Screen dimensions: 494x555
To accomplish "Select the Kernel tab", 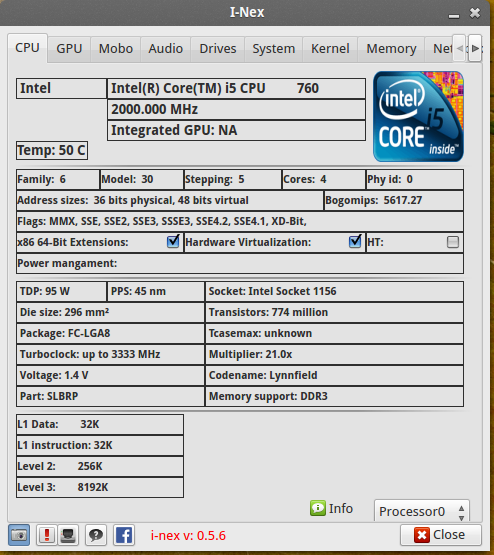I will tap(330, 49).
